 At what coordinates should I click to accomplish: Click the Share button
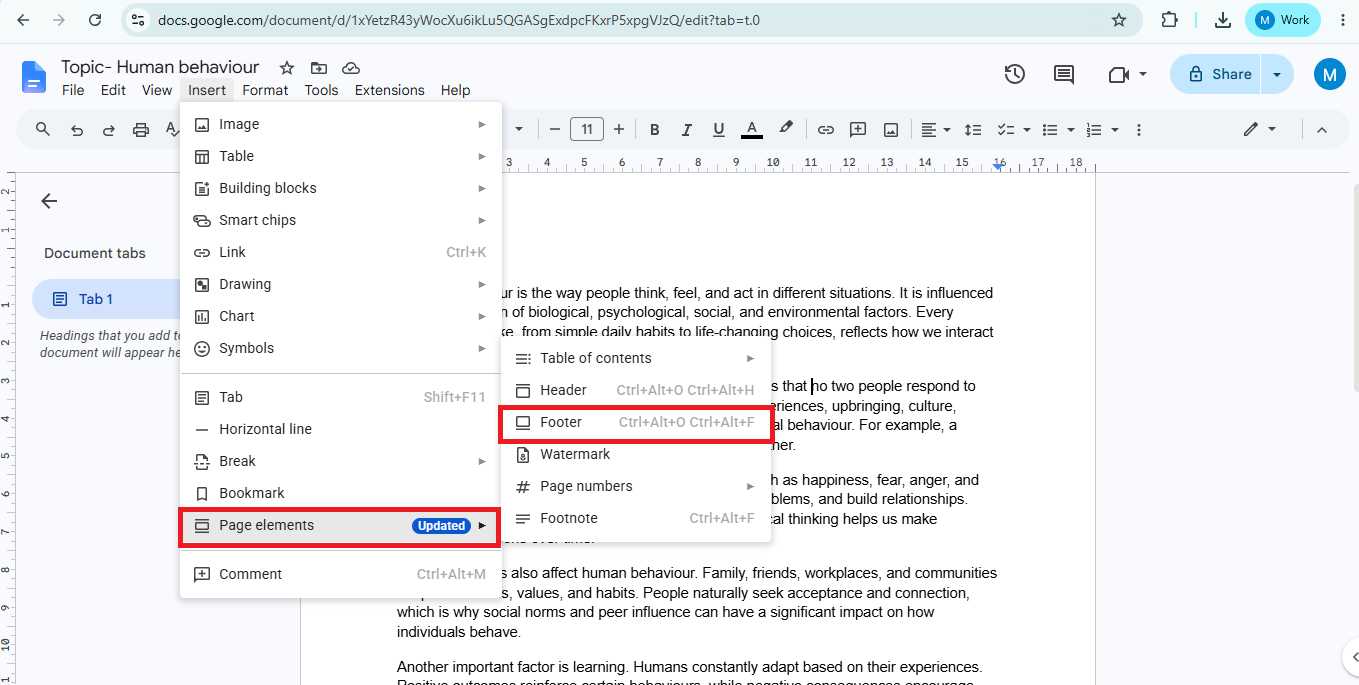point(1217,74)
